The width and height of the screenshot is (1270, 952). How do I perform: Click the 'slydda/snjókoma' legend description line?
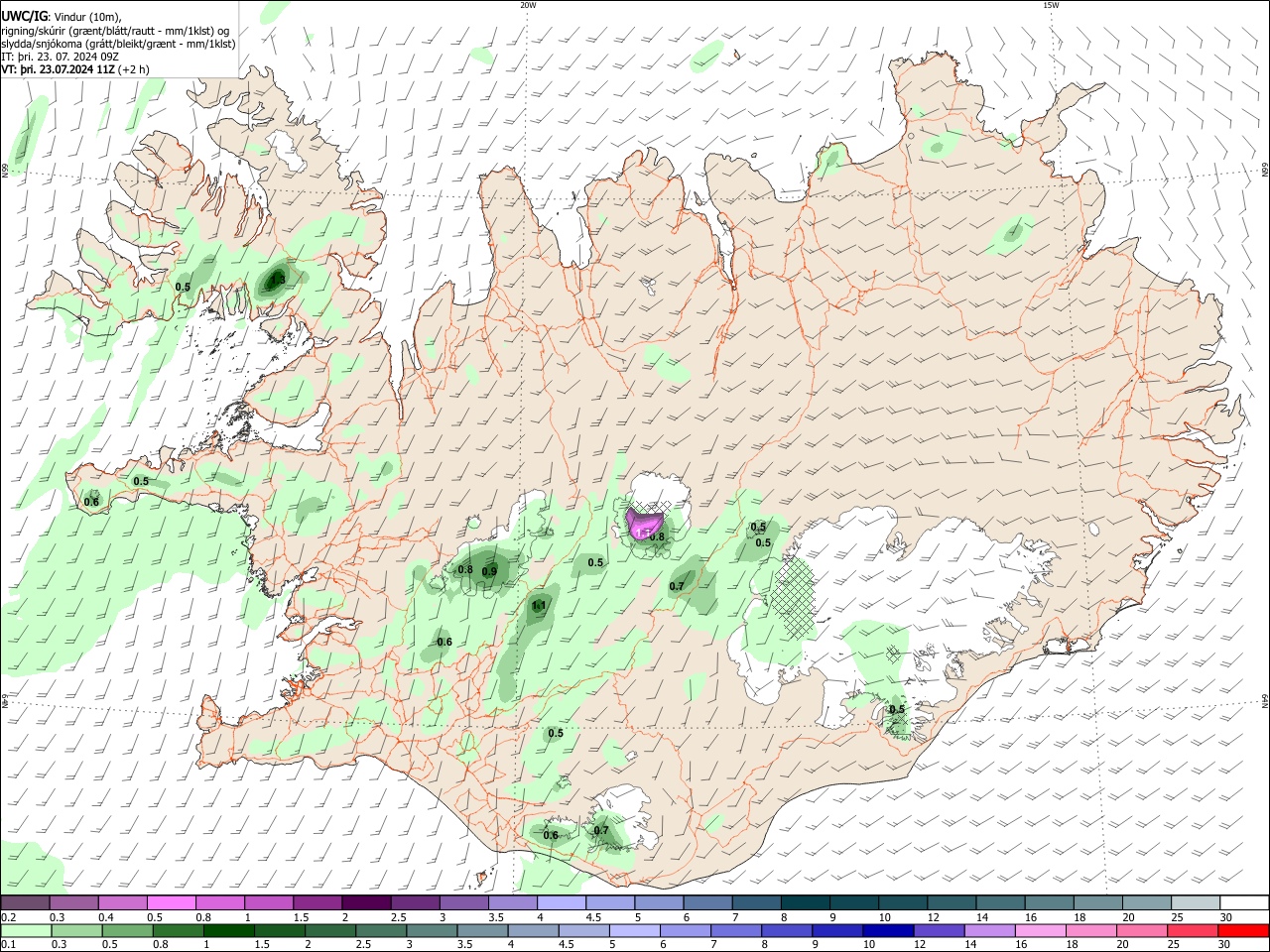119,44
